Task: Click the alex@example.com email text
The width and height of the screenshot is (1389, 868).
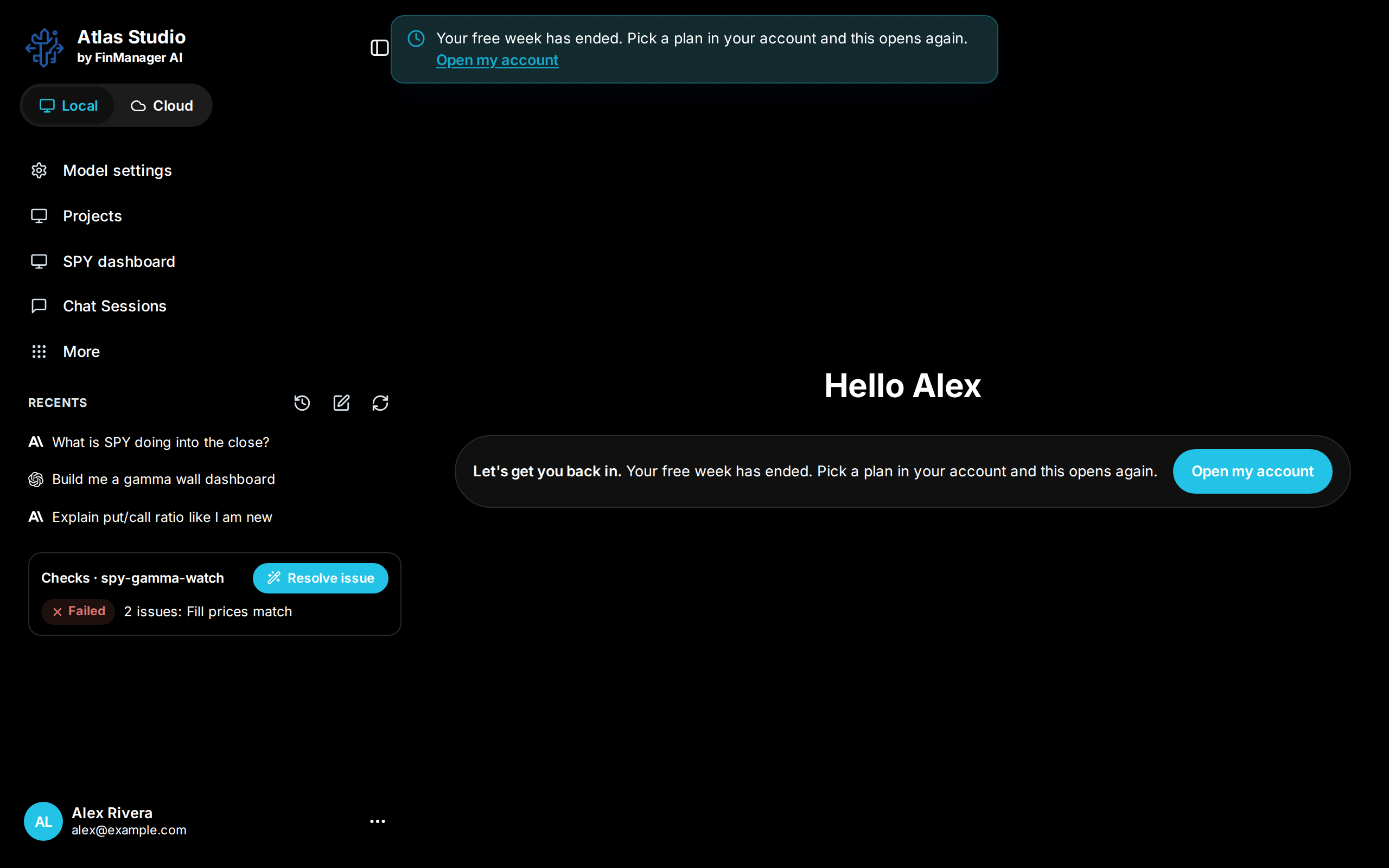Action: [129, 830]
